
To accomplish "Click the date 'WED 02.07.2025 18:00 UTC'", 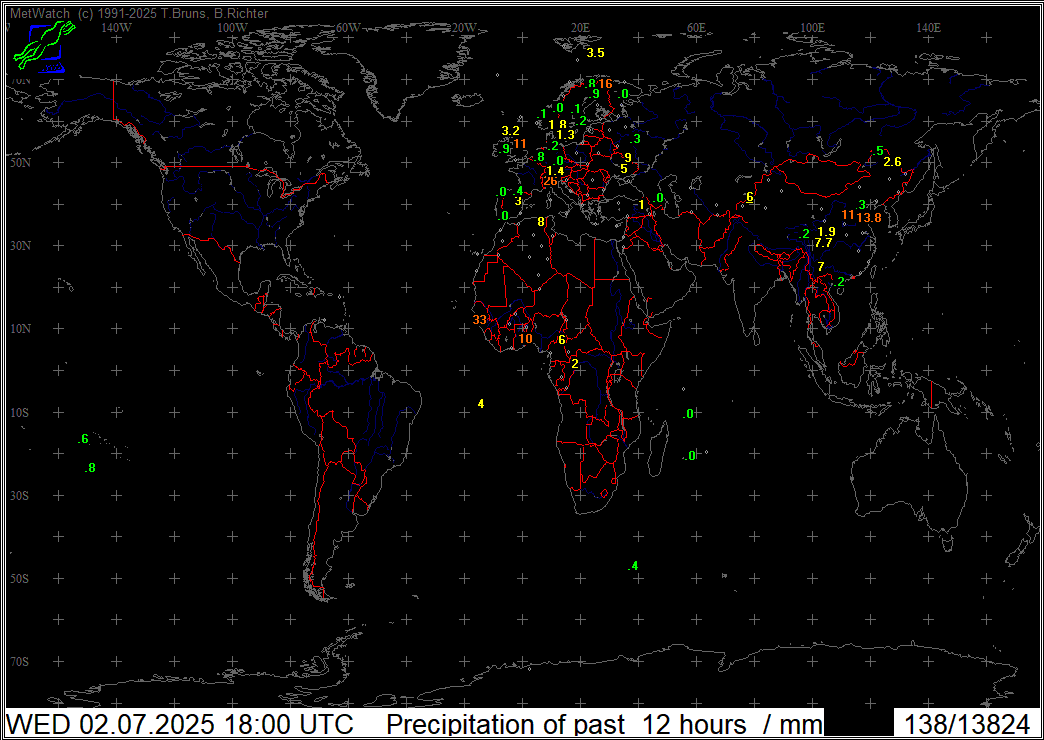I will 180,724.
